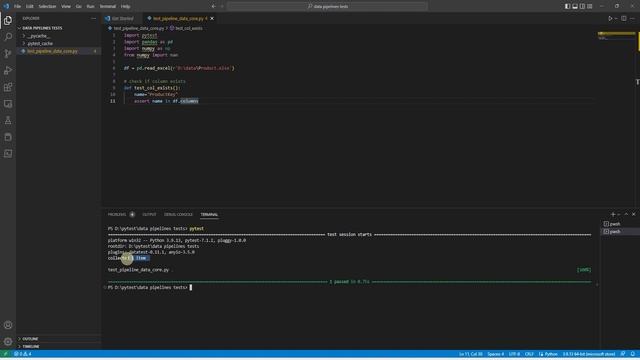Screen dimensions: 640x360
Task: Collapse the DATA PIPELINES TESTS folder section
Action: click(42, 28)
